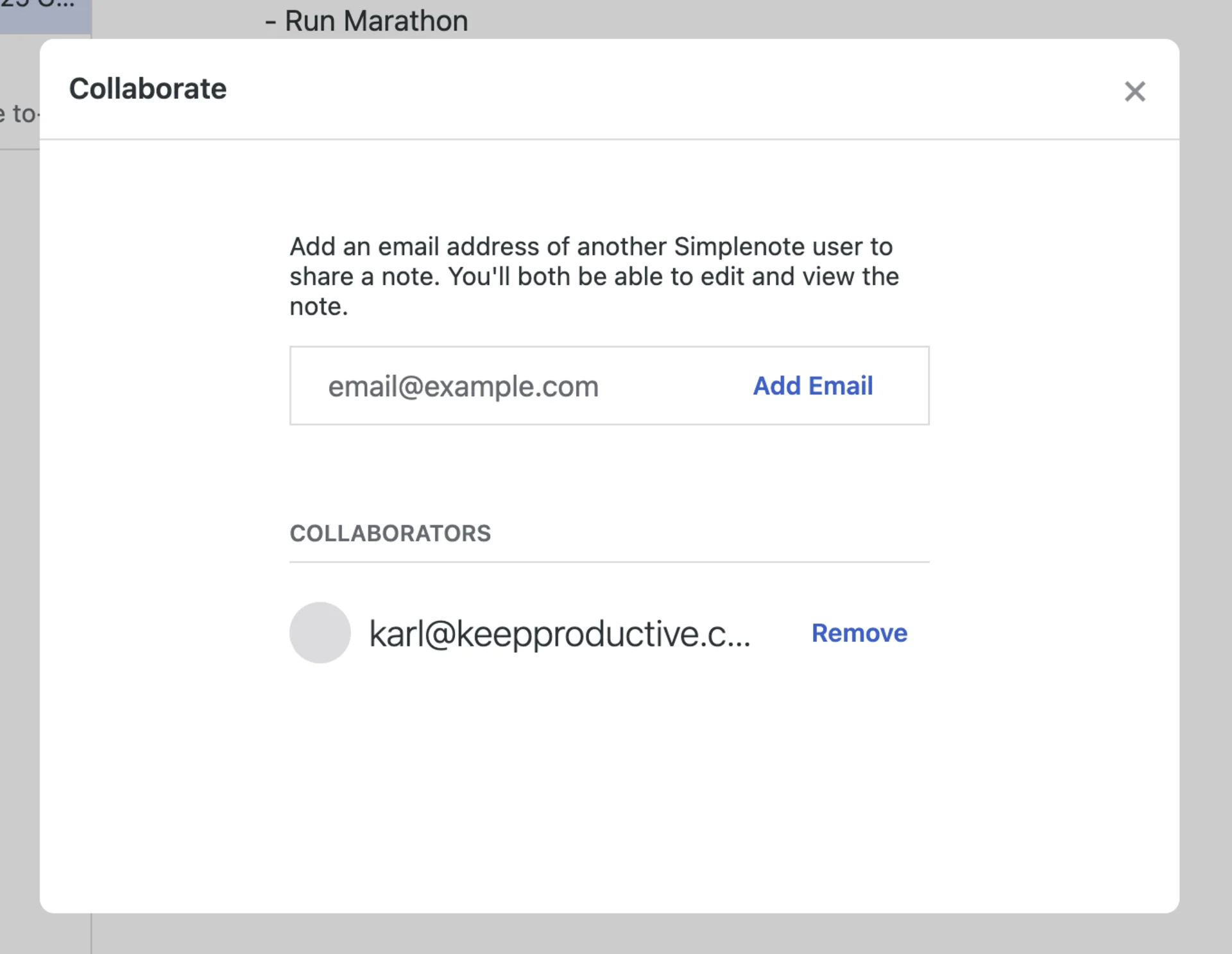
Task: Click the Collaborate dialog title
Action: coord(148,89)
